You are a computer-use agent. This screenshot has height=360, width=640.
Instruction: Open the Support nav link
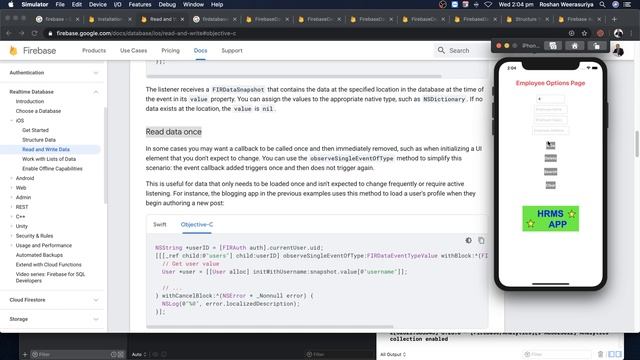pyautogui.click(x=232, y=51)
